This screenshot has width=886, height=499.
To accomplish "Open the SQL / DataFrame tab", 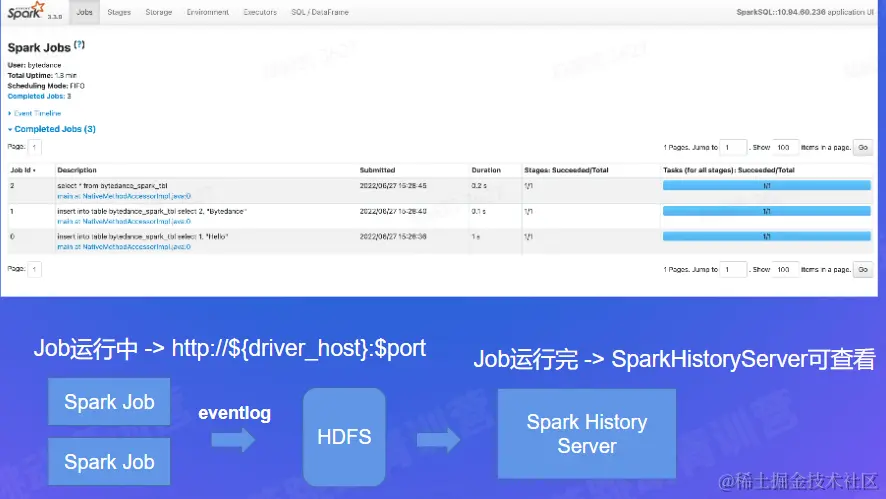I will (x=320, y=12).
